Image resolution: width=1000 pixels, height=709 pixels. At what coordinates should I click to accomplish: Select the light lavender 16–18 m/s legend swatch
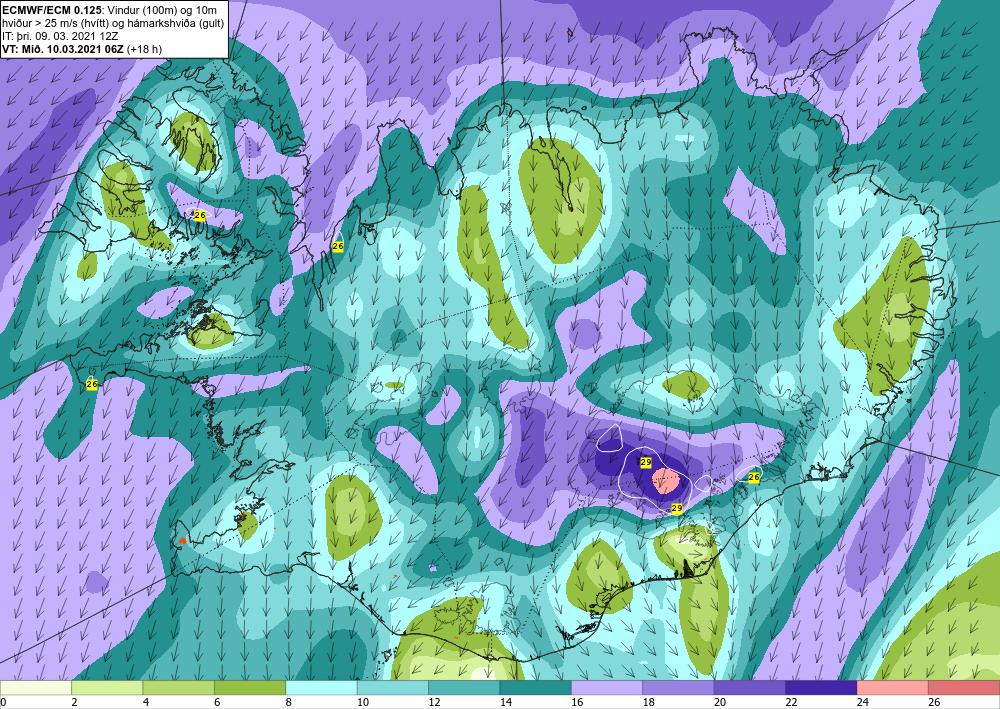[607, 688]
